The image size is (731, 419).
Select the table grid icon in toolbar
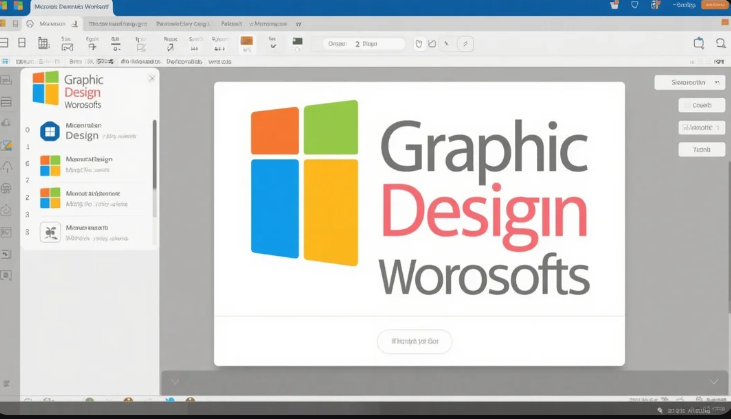point(43,43)
